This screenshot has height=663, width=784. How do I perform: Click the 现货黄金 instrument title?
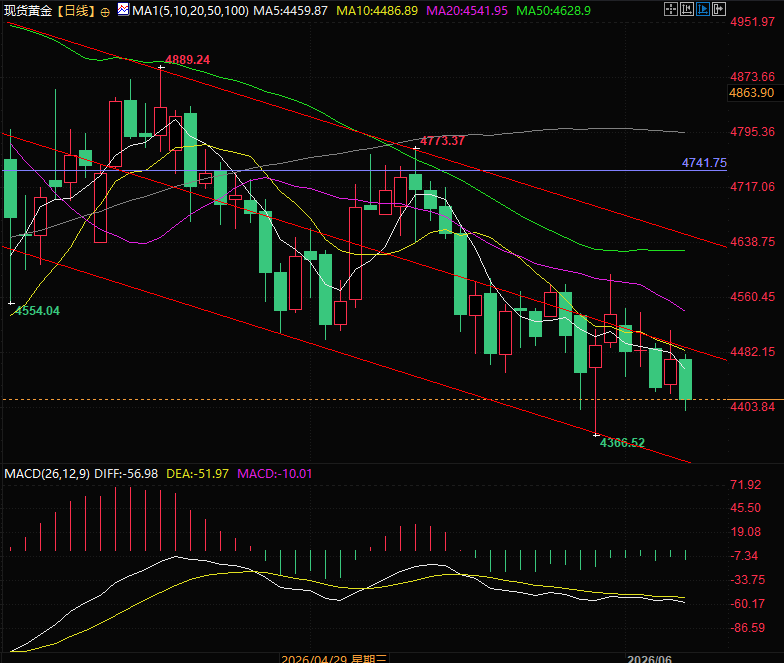click(28, 10)
